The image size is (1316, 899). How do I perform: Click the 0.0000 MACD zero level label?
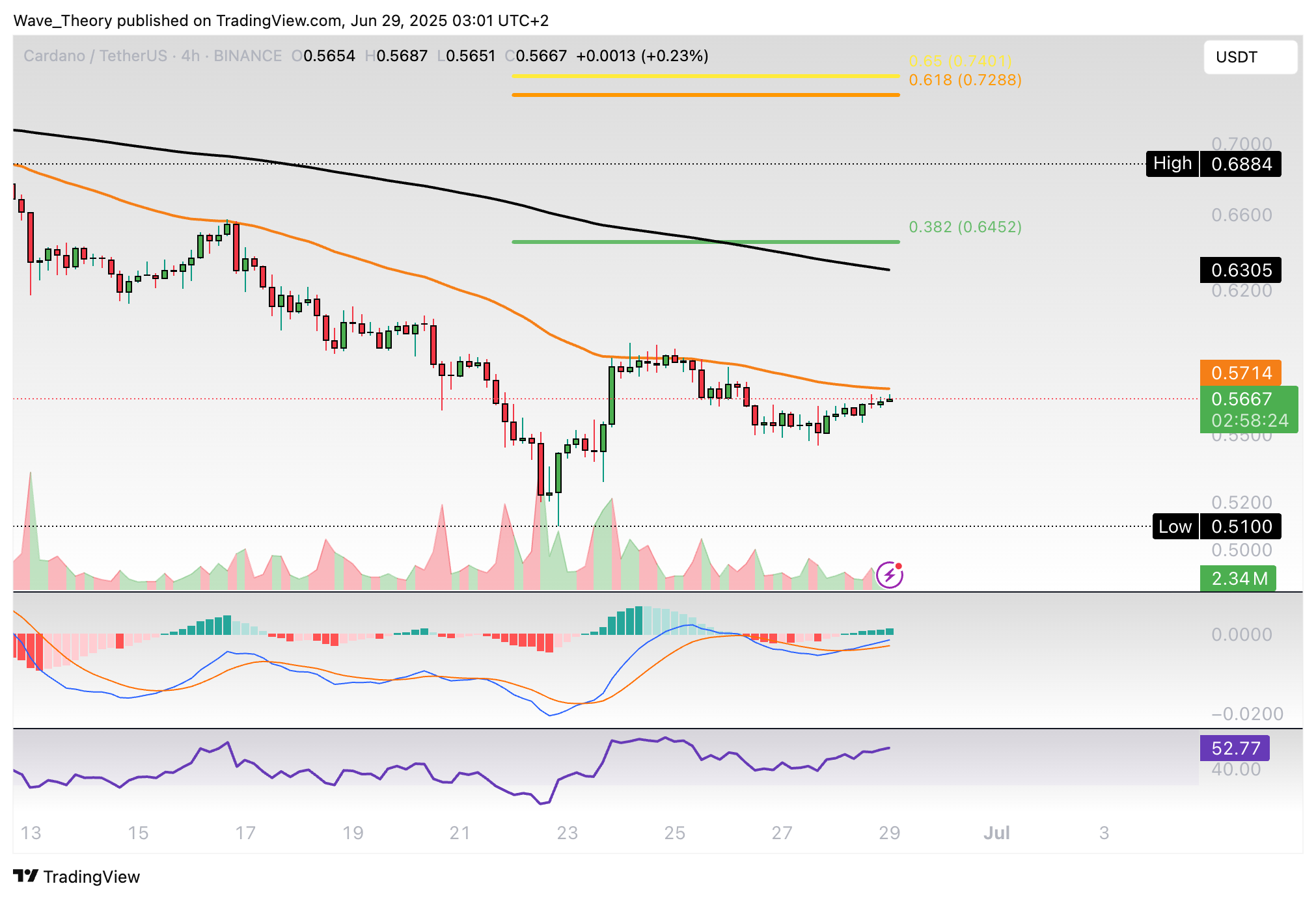1241,634
